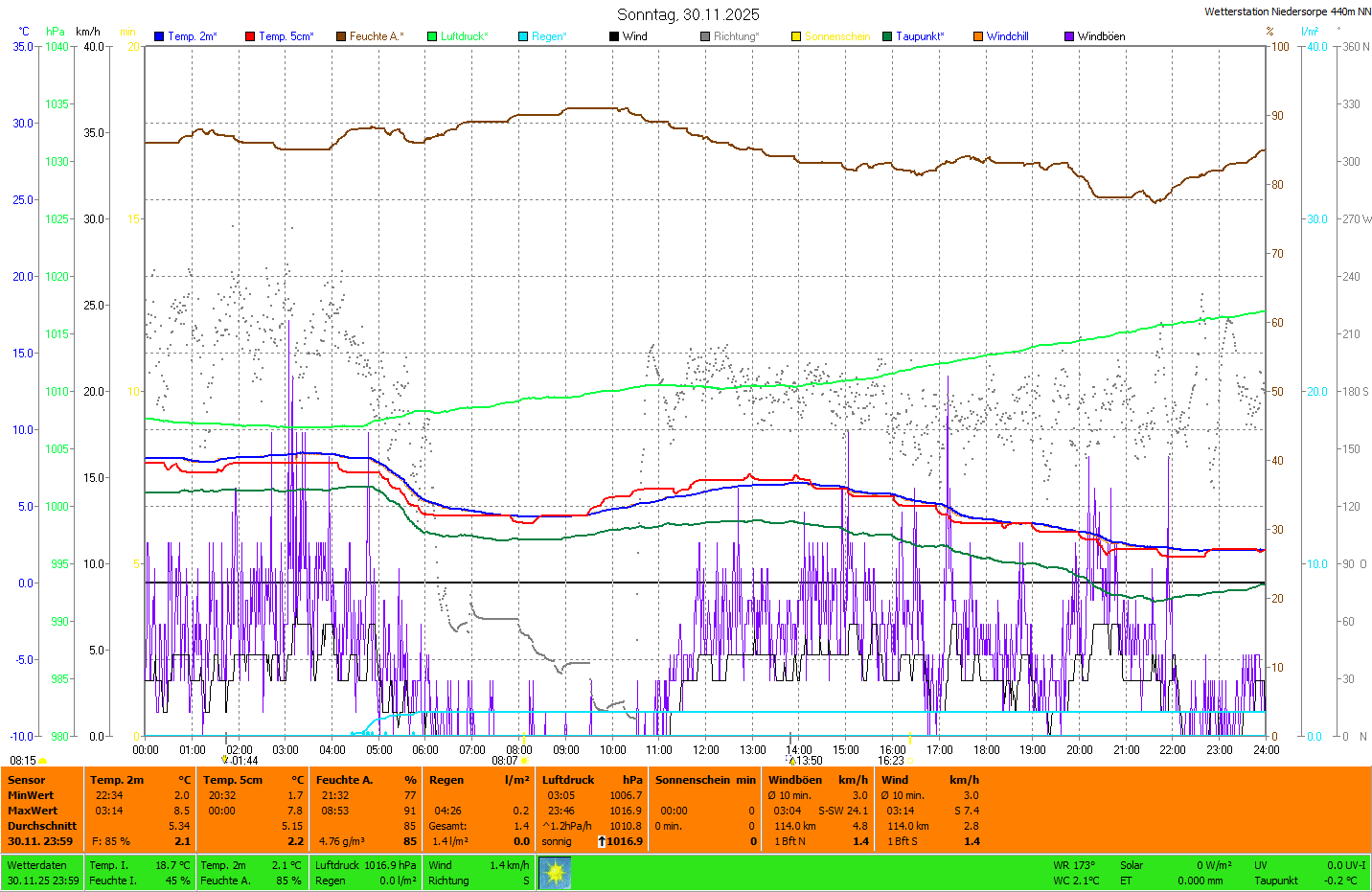
Task: Toggle the Sonnenschein series in the legend
Action: [x=836, y=36]
